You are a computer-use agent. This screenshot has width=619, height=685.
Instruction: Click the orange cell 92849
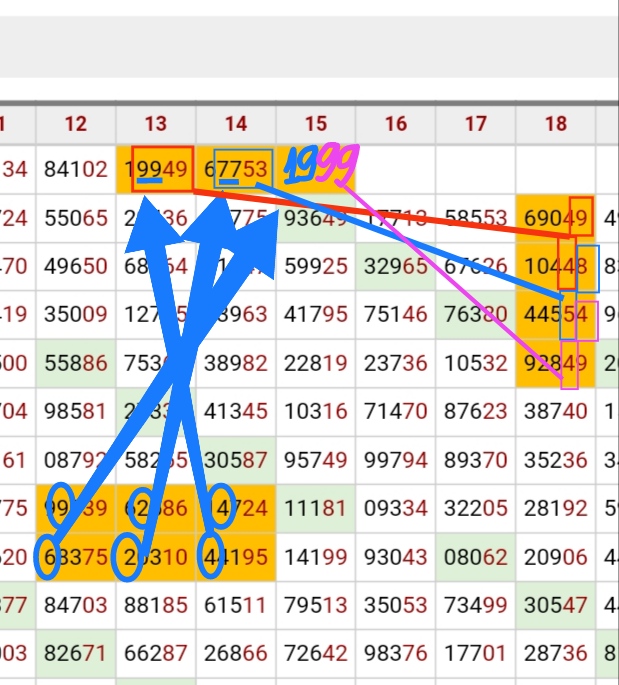[556, 363]
